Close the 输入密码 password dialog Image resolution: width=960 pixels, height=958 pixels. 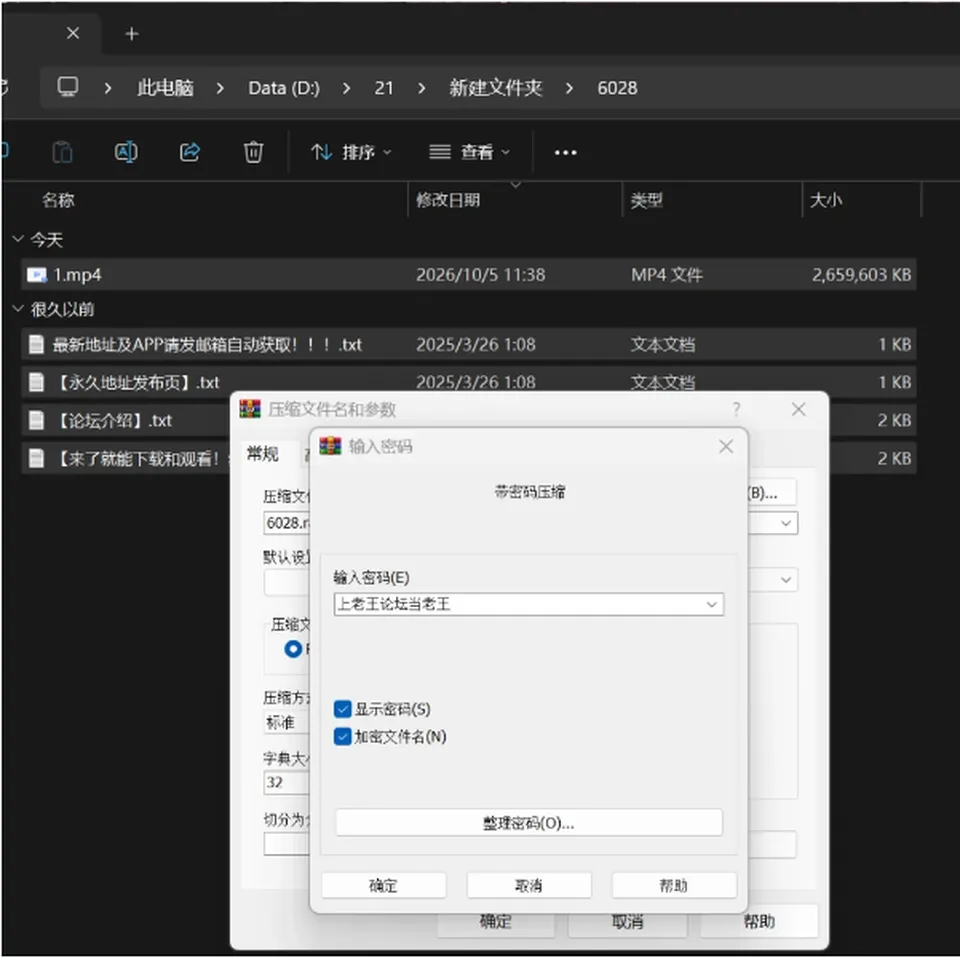(726, 446)
